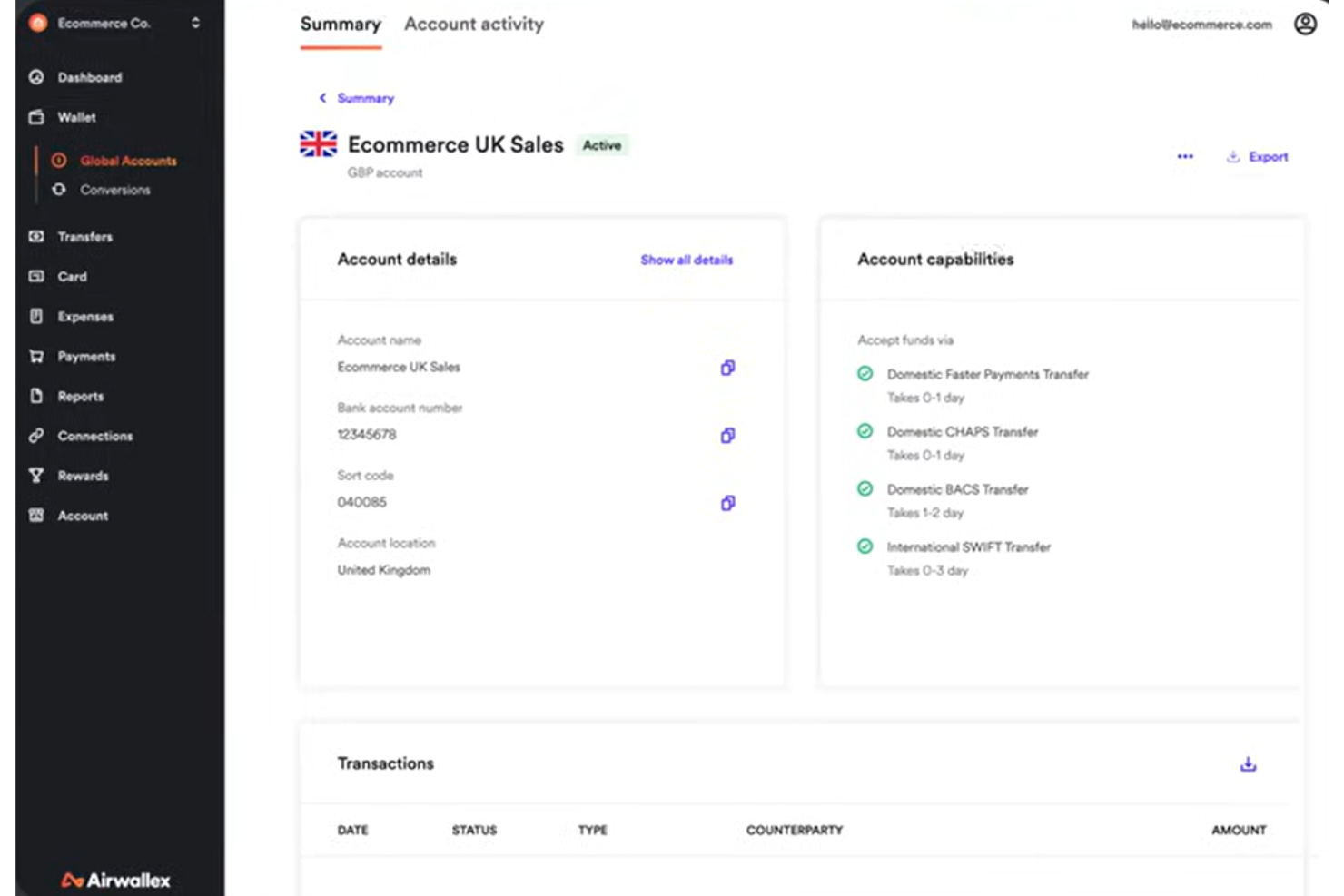Open Reports in the sidebar
This screenshot has width=1344, height=896.
click(81, 397)
